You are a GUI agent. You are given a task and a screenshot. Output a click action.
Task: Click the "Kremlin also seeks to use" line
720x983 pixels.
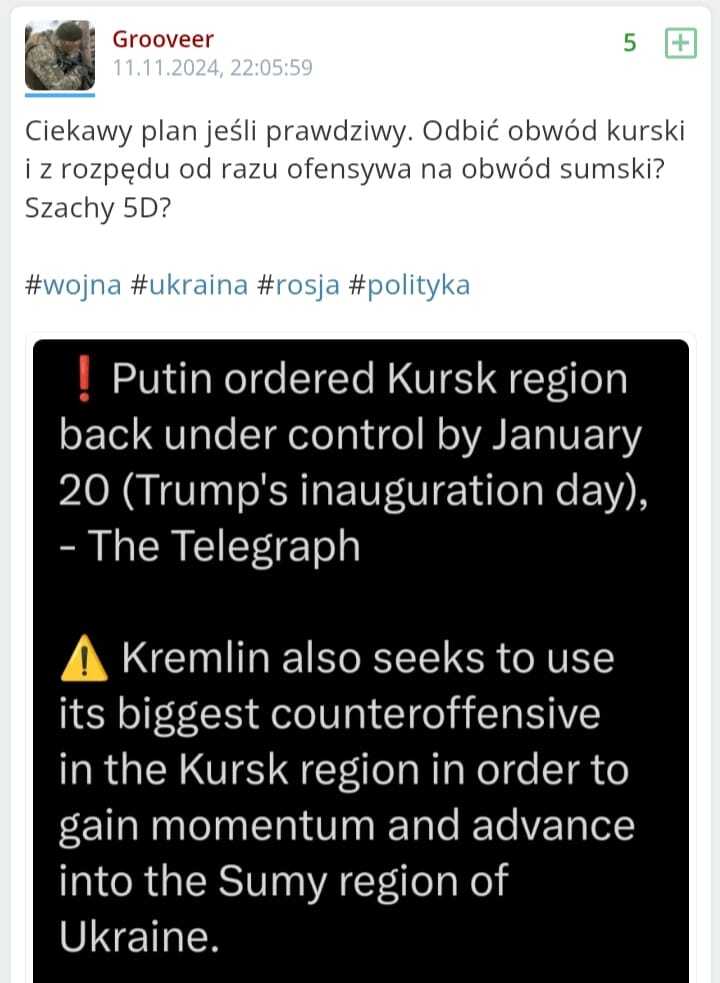[366, 659]
